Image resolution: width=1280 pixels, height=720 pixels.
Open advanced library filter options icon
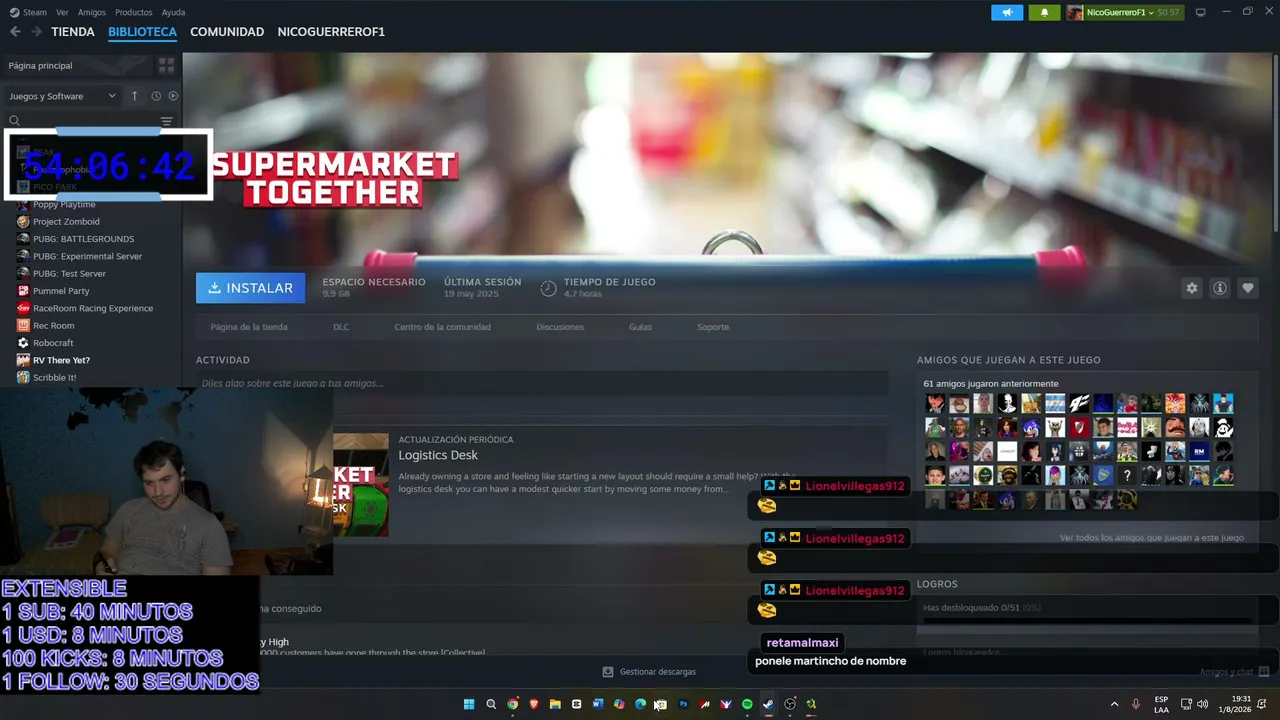[x=167, y=121]
